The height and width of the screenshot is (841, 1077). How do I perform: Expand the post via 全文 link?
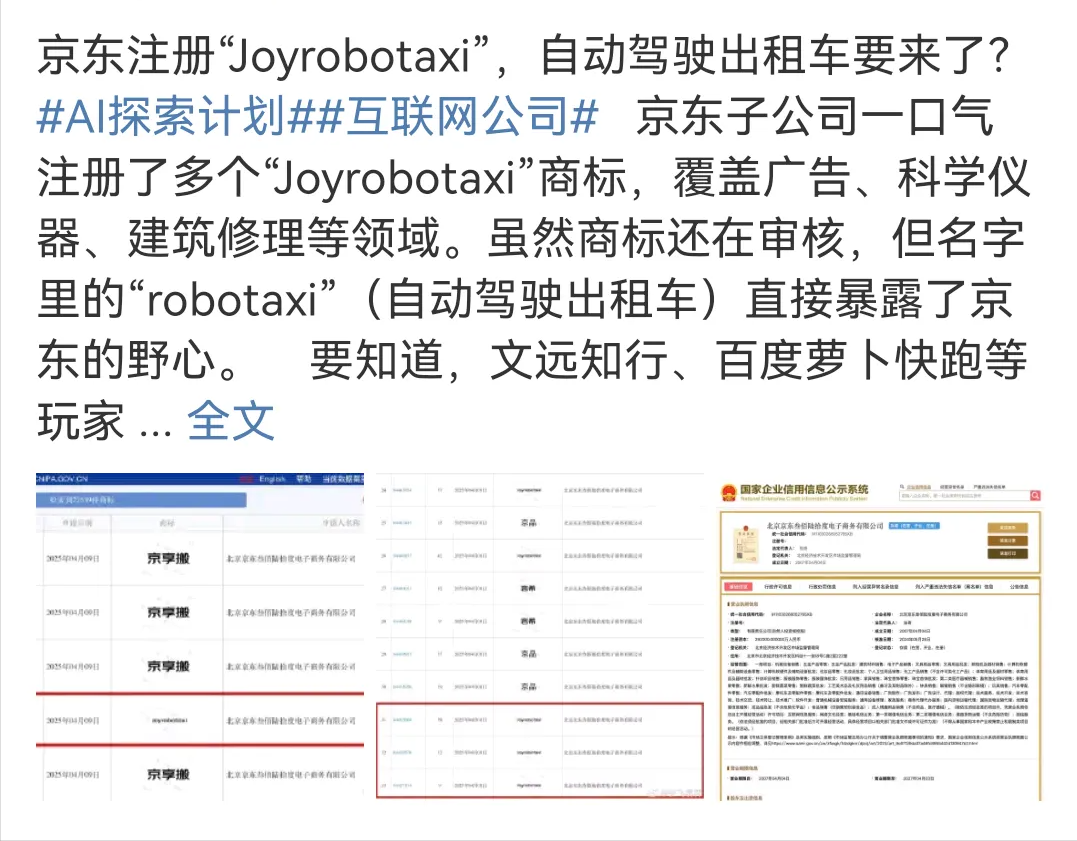[231, 421]
